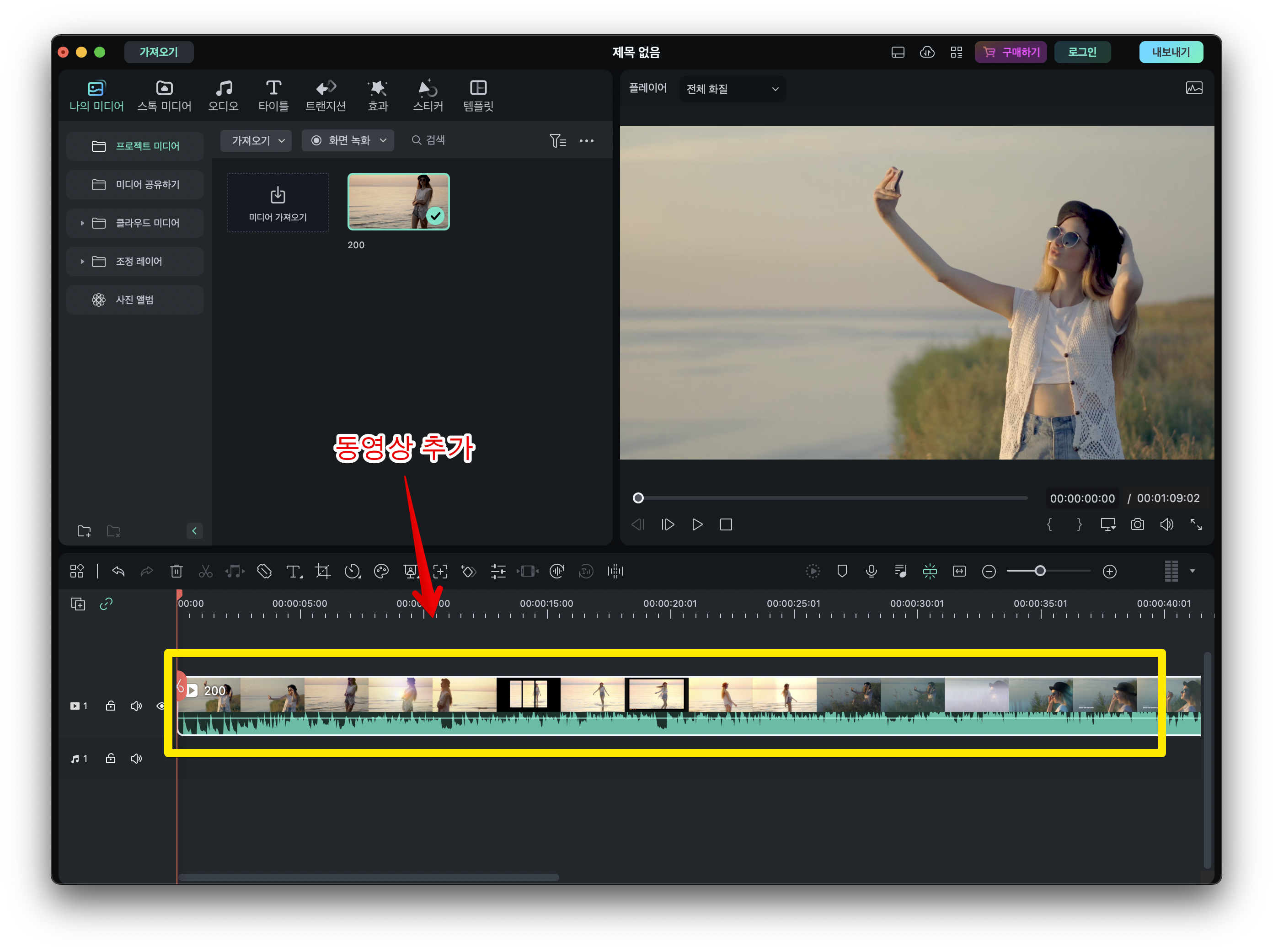The height and width of the screenshot is (952, 1273).
Task: Toggle visibility eye of video track 1
Action: 160,706
